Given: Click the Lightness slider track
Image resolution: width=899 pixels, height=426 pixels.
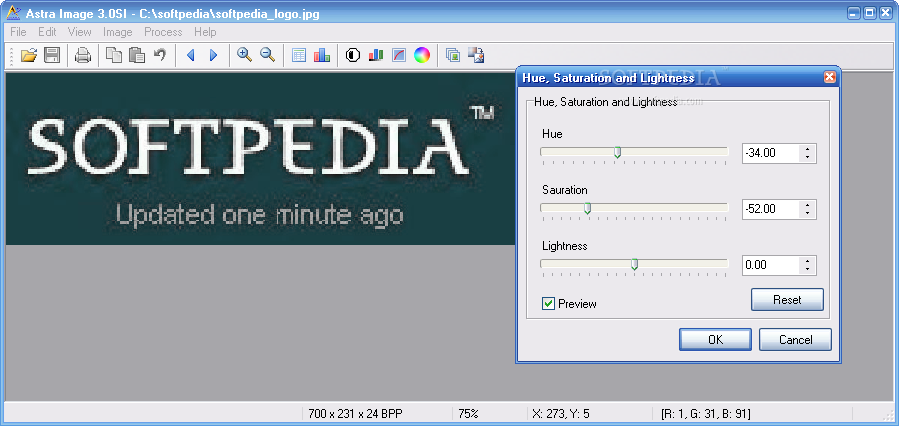Looking at the screenshot, I should [634, 264].
